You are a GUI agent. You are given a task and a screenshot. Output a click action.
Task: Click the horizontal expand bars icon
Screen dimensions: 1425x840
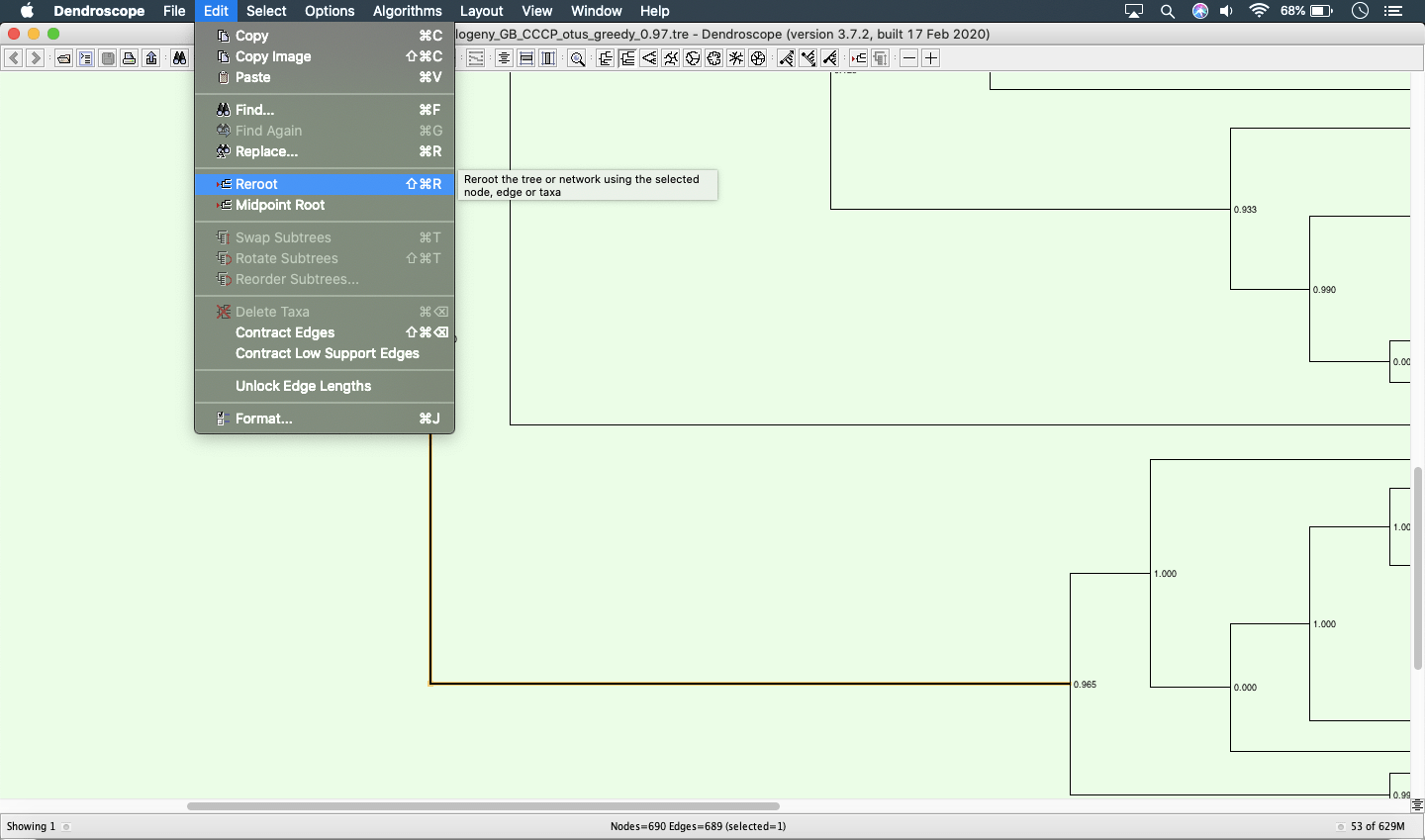526,58
